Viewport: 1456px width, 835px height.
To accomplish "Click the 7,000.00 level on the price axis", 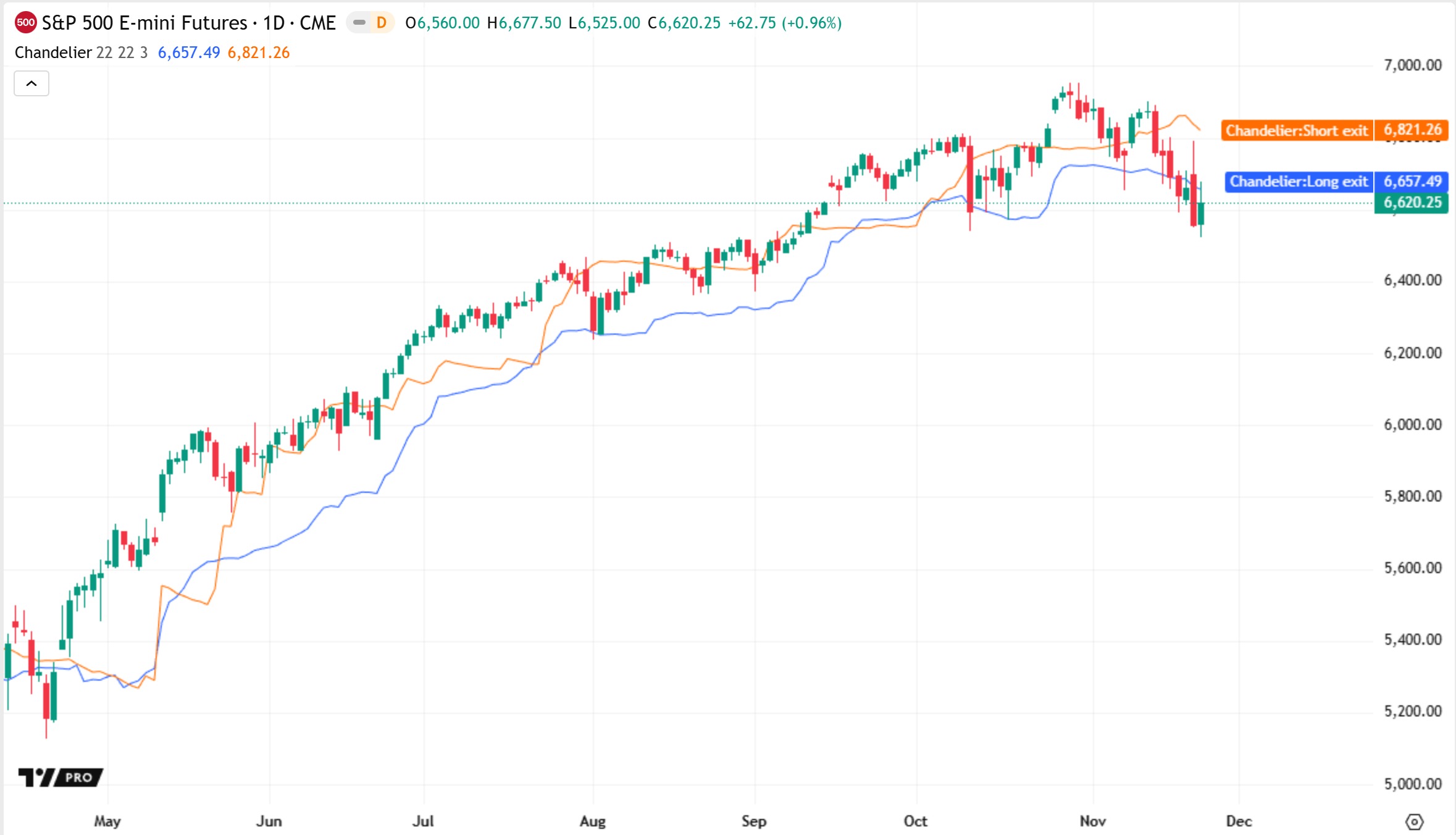I will coord(1412,65).
